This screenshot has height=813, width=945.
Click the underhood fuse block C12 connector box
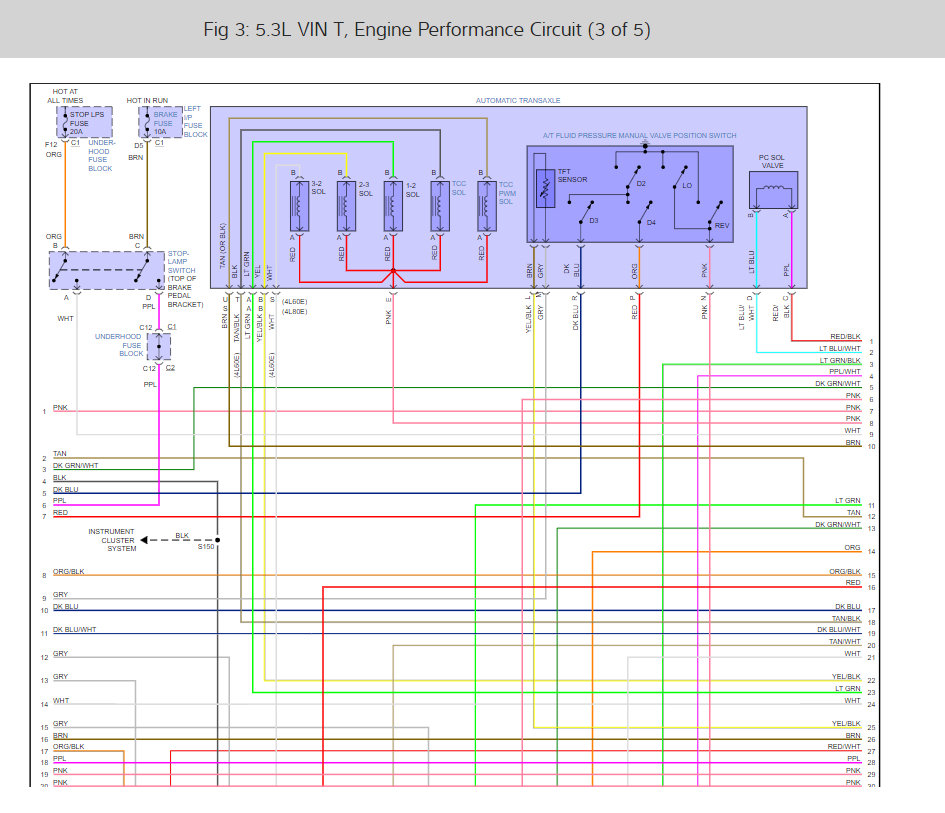(159, 347)
